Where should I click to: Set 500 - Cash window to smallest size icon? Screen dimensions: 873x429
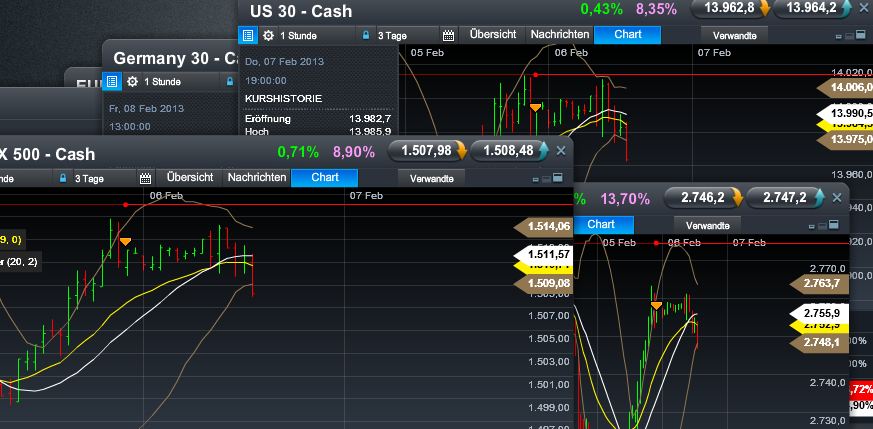click(x=536, y=179)
